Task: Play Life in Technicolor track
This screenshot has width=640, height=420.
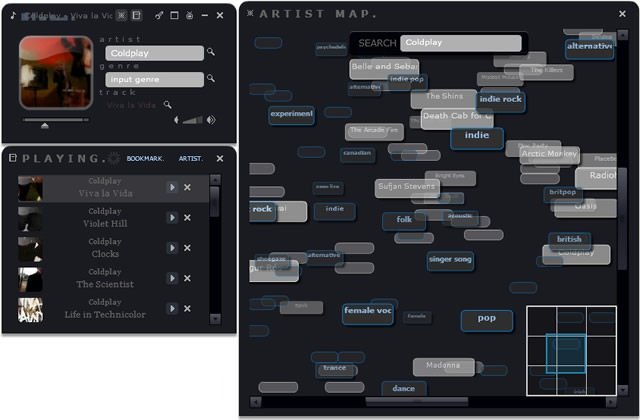Action: pos(172,308)
